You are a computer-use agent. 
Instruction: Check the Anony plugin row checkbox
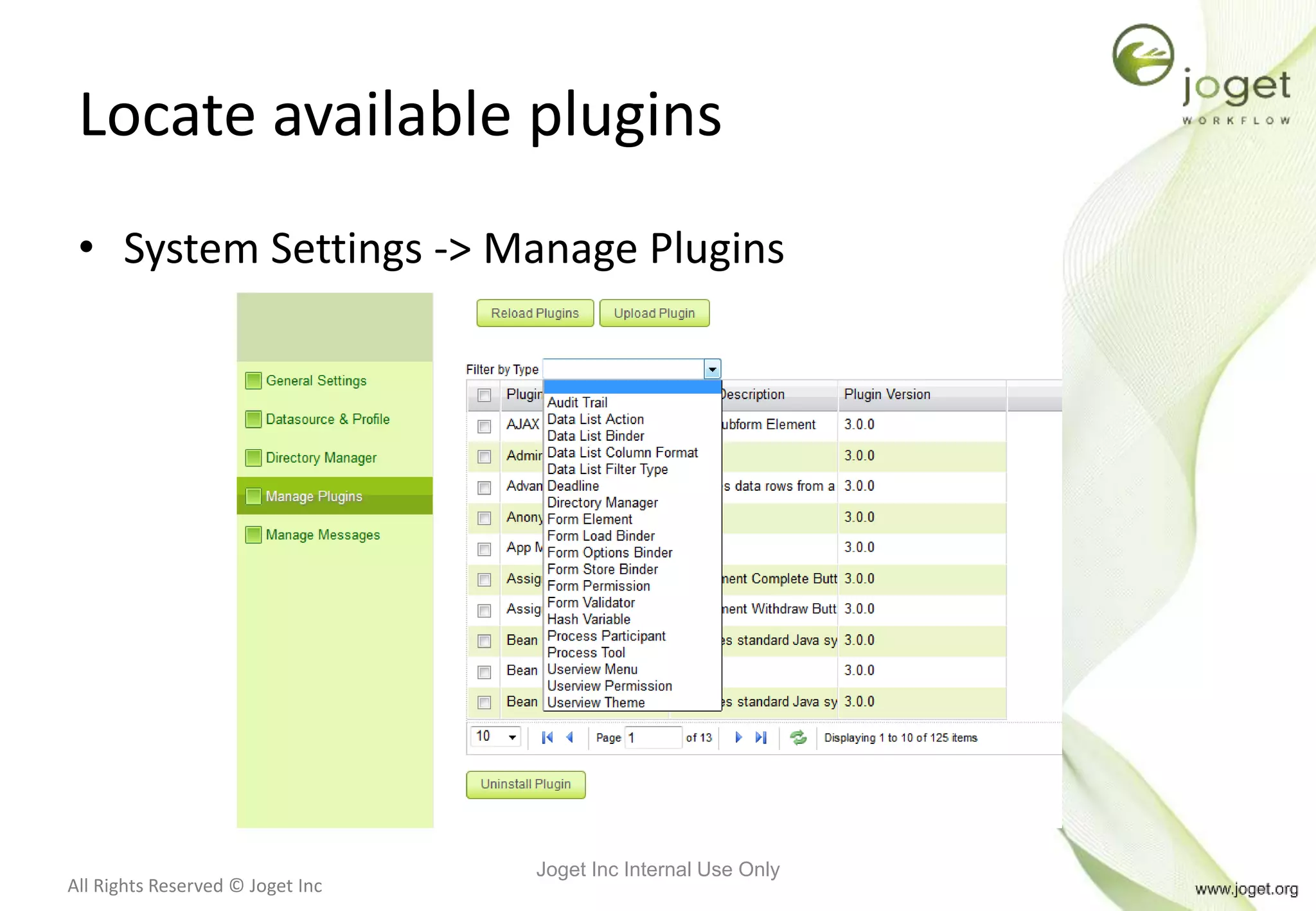click(x=485, y=518)
